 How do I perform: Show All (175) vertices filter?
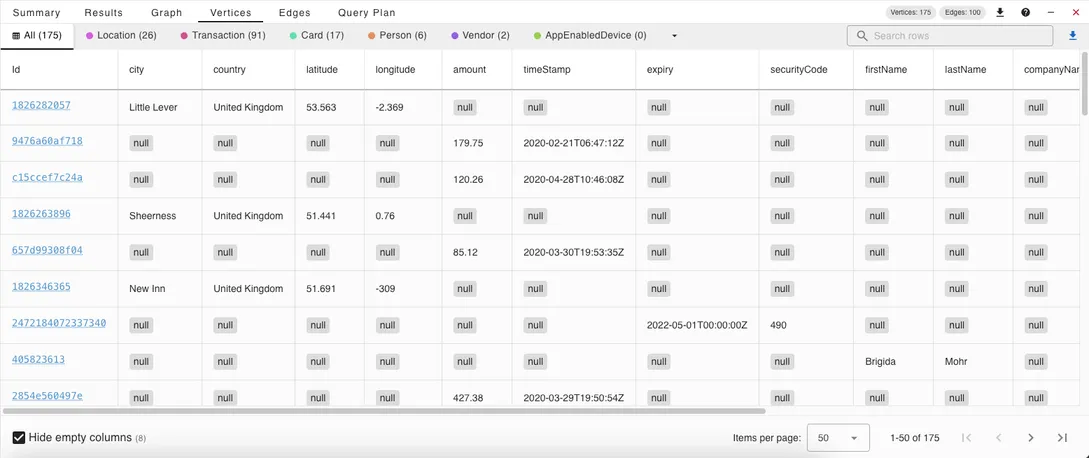37,35
